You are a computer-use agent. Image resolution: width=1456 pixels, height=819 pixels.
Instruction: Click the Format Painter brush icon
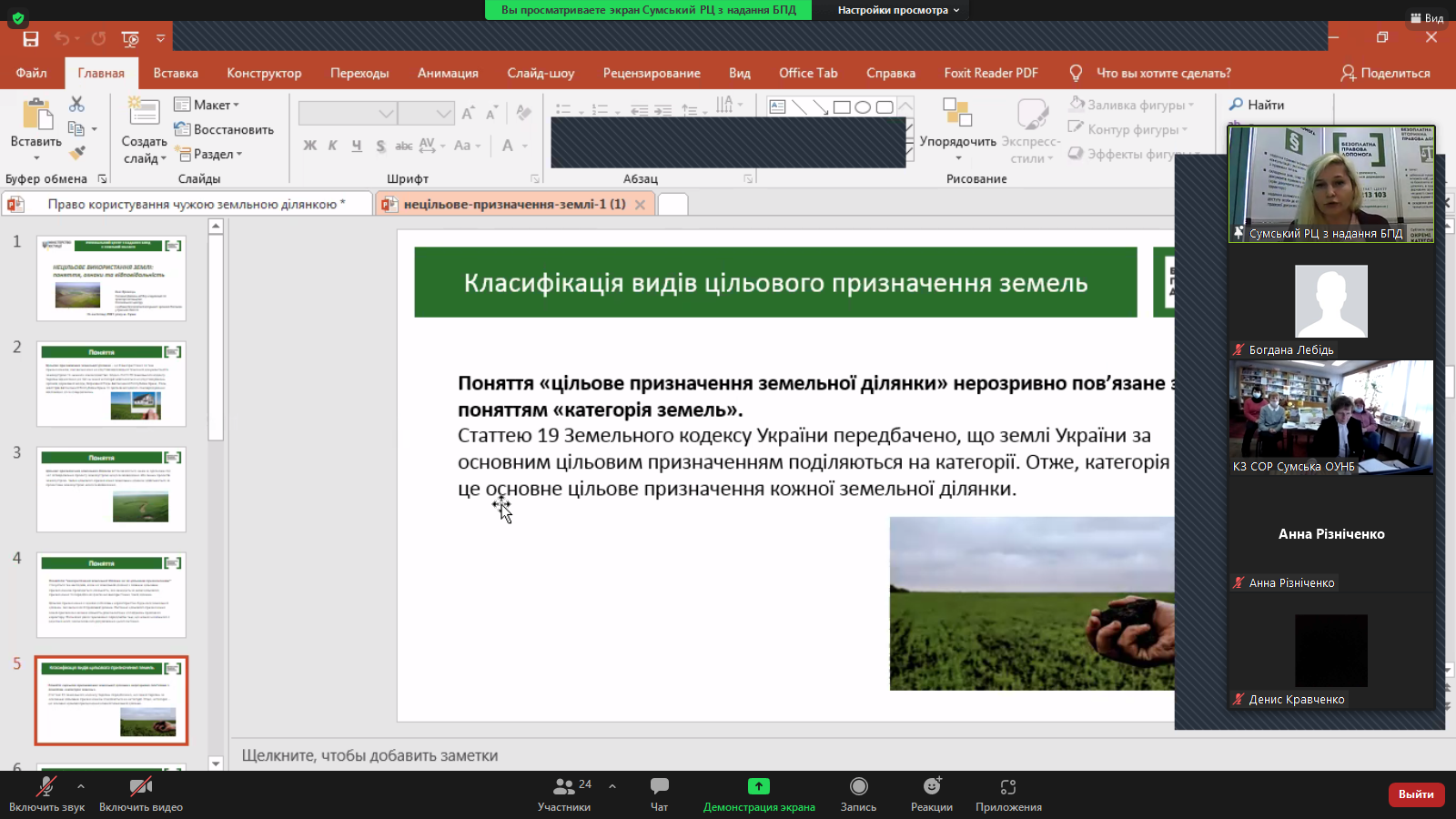coord(76,152)
